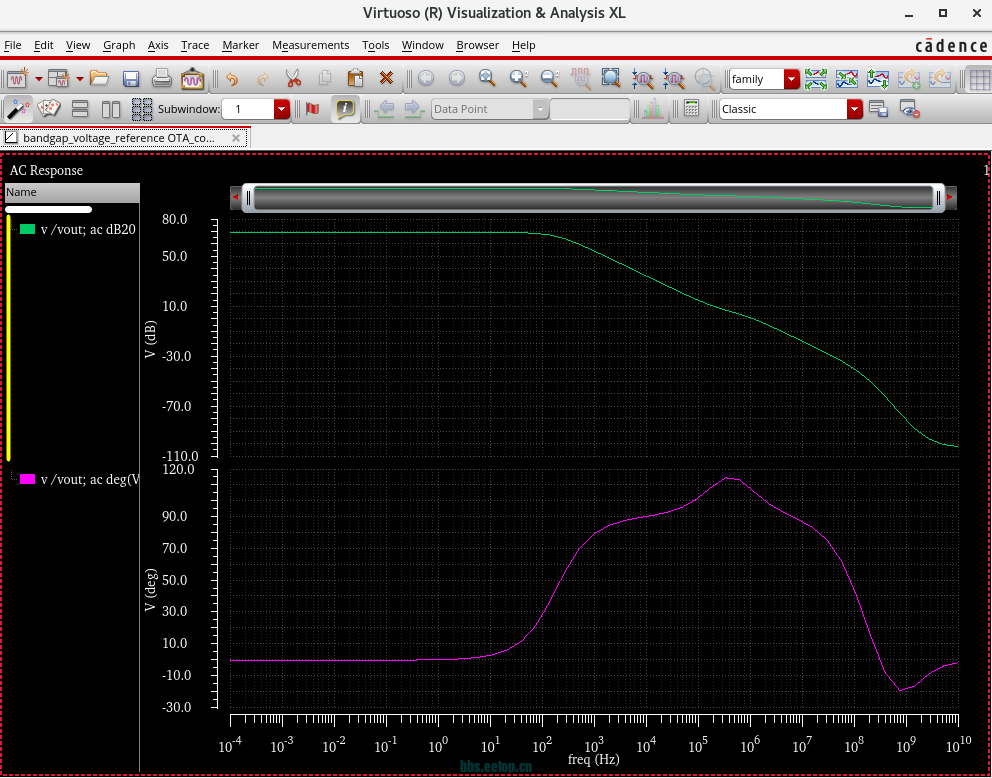Image resolution: width=992 pixels, height=778 pixels.
Task: Close the bandgap_voltage_reference tab
Action: (x=236, y=138)
